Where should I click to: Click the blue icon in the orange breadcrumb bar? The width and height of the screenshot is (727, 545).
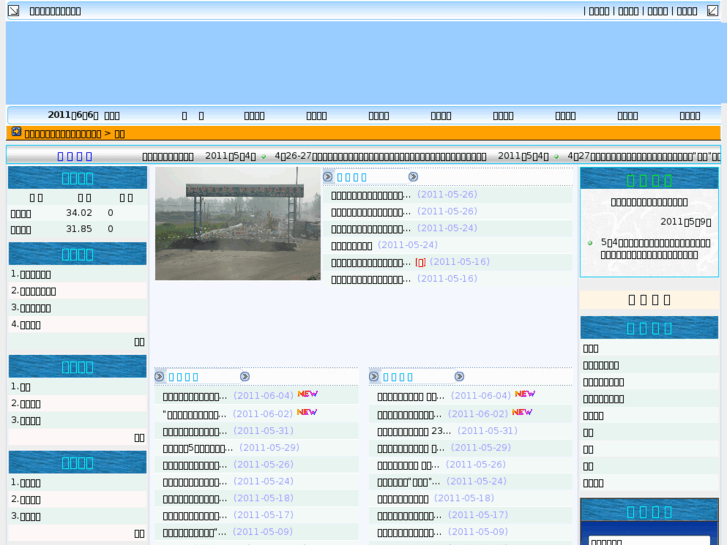point(16,132)
